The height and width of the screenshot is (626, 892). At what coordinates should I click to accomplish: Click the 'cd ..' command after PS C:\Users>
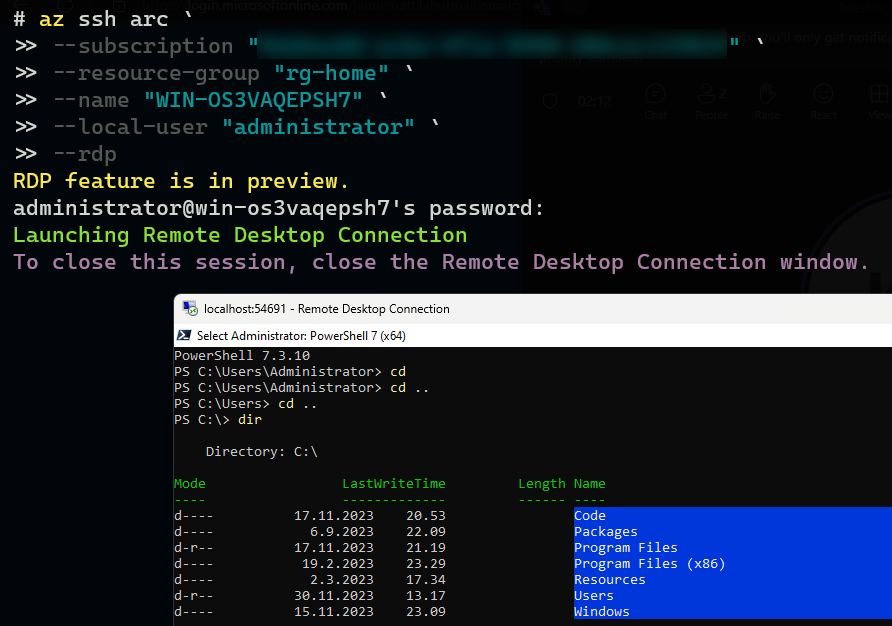(x=297, y=403)
